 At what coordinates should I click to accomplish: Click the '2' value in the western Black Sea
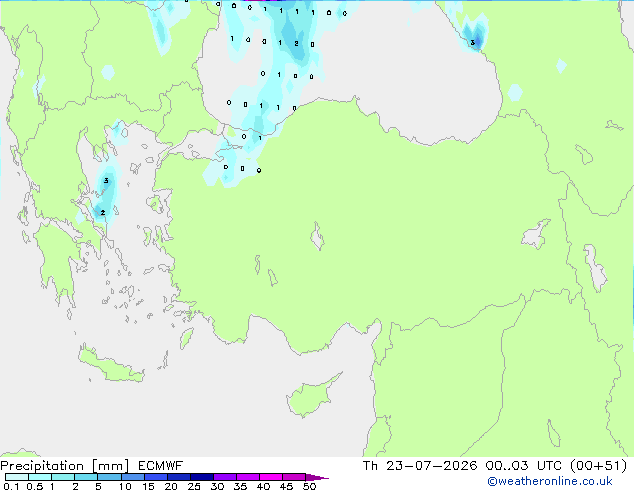(296, 43)
